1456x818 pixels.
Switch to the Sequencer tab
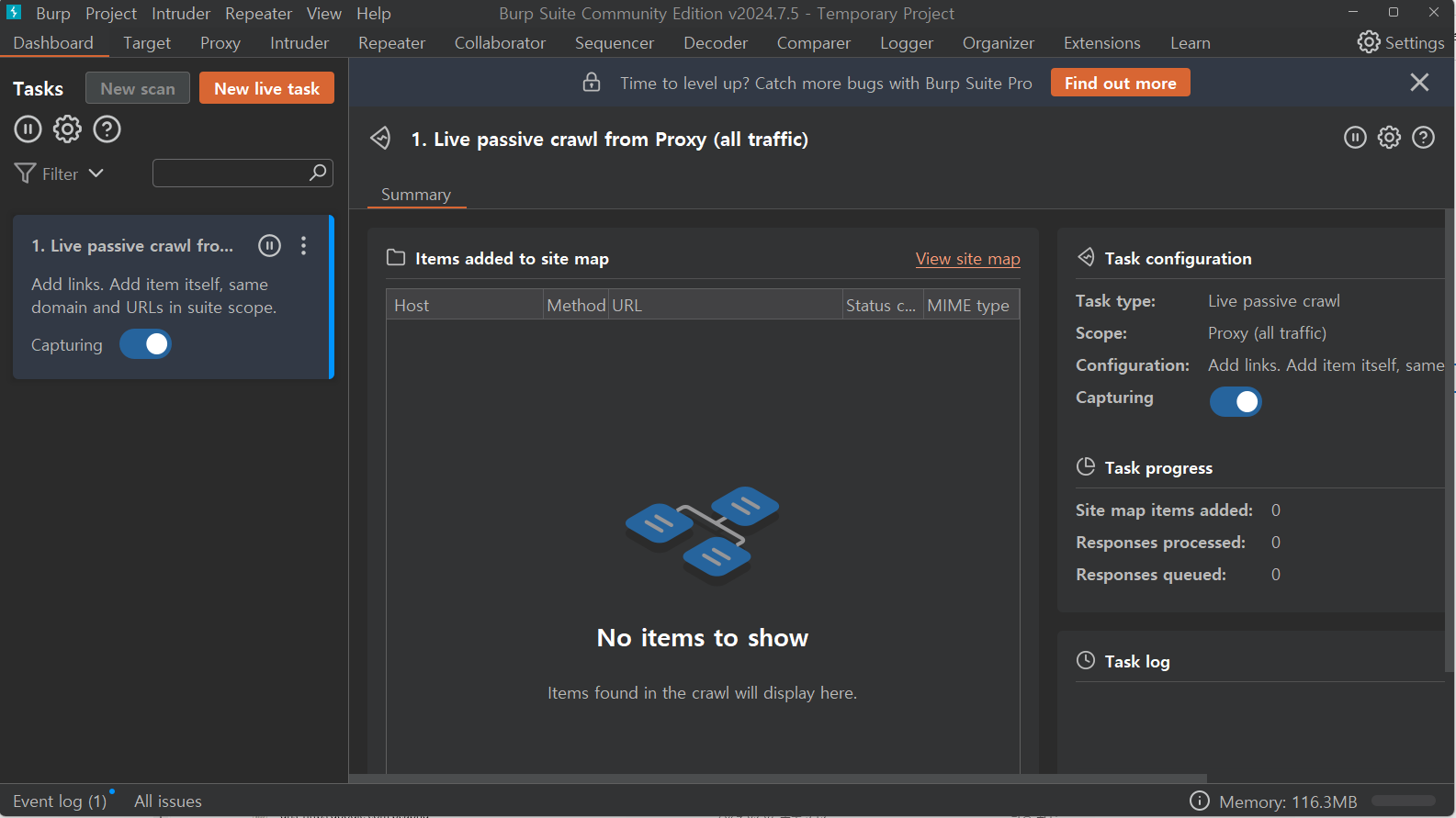coord(615,43)
